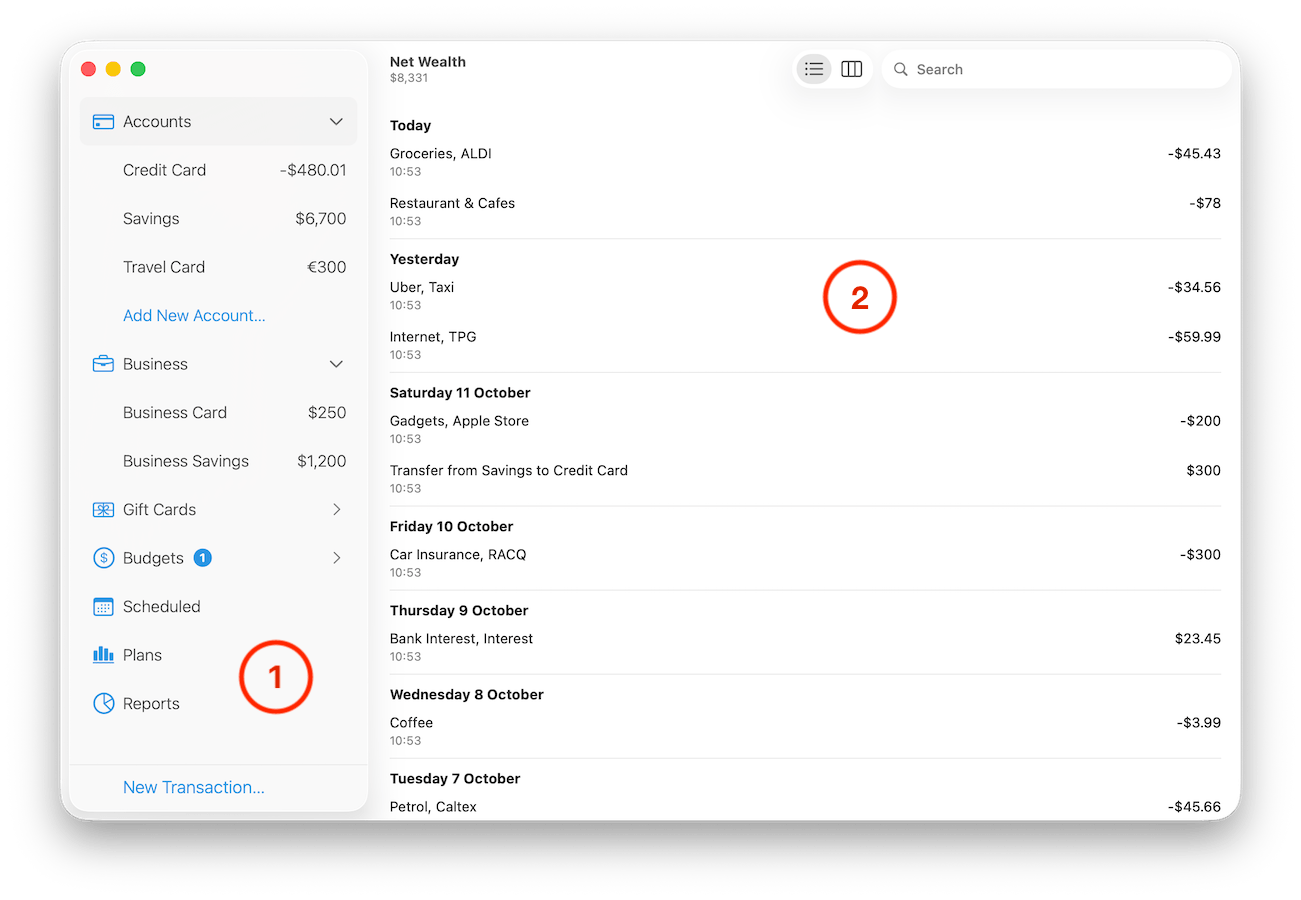The height and width of the screenshot is (900, 1301).
Task: Click the -$34.56 amount
Action: [1194, 287]
